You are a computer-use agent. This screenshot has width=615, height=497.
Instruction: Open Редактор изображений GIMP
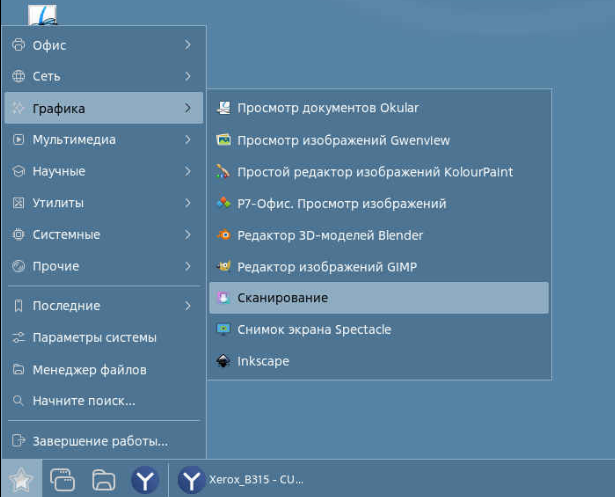379,266
